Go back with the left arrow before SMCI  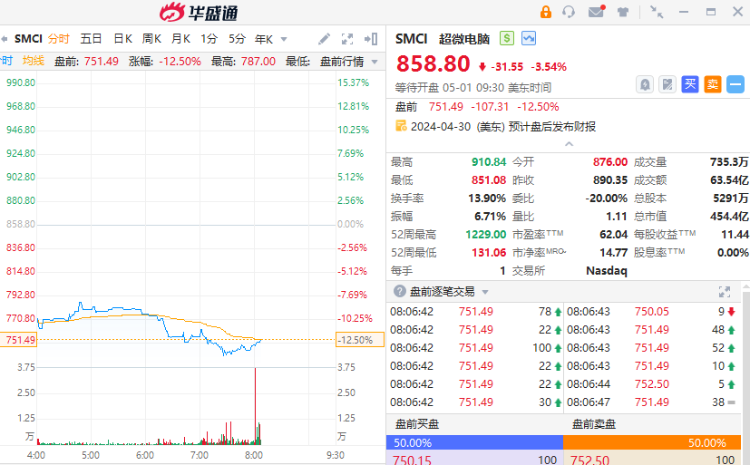point(4,39)
